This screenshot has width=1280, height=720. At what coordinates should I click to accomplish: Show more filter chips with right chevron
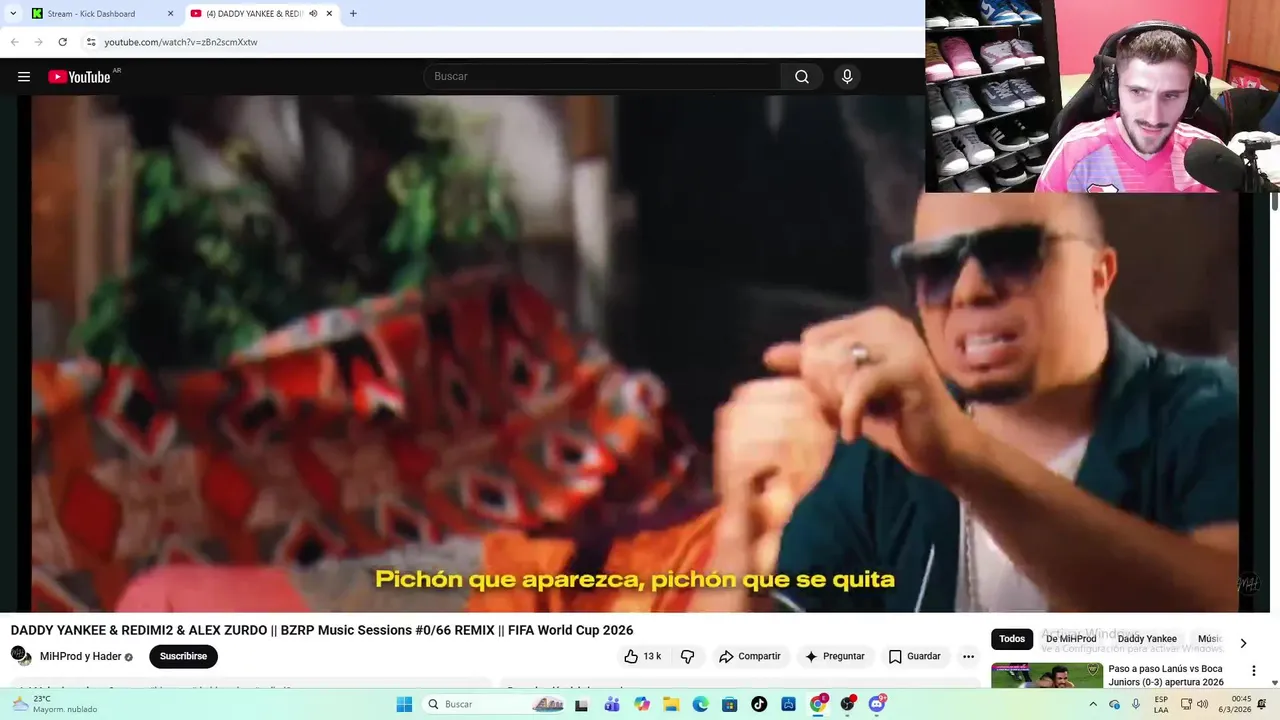(x=1243, y=643)
